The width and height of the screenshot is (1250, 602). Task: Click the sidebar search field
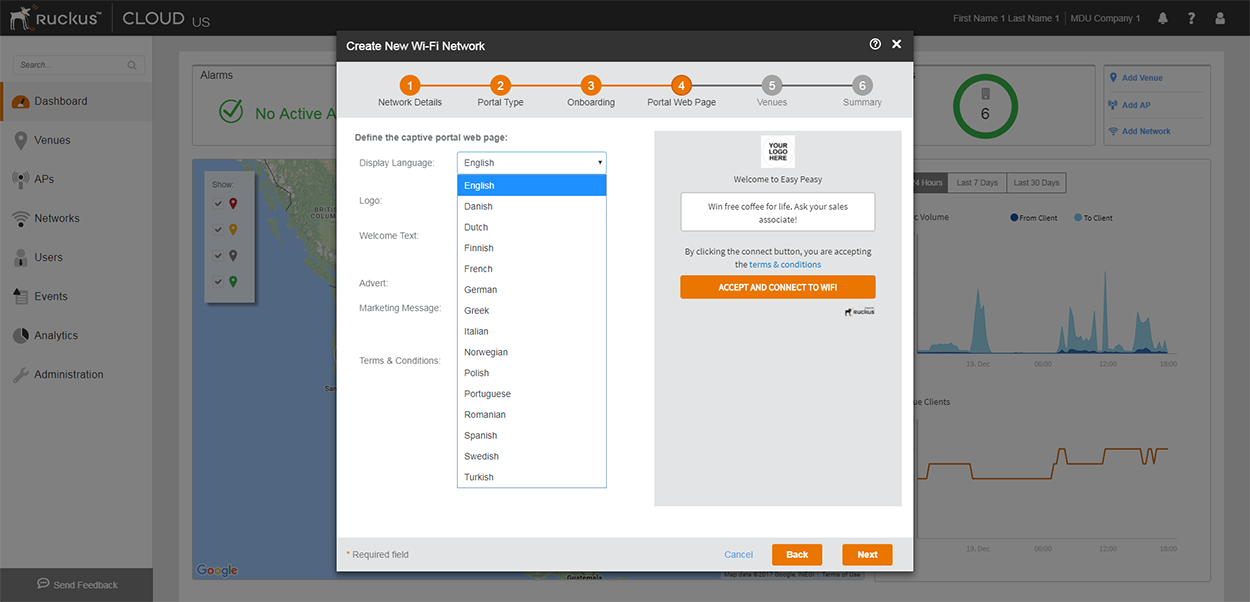72,65
